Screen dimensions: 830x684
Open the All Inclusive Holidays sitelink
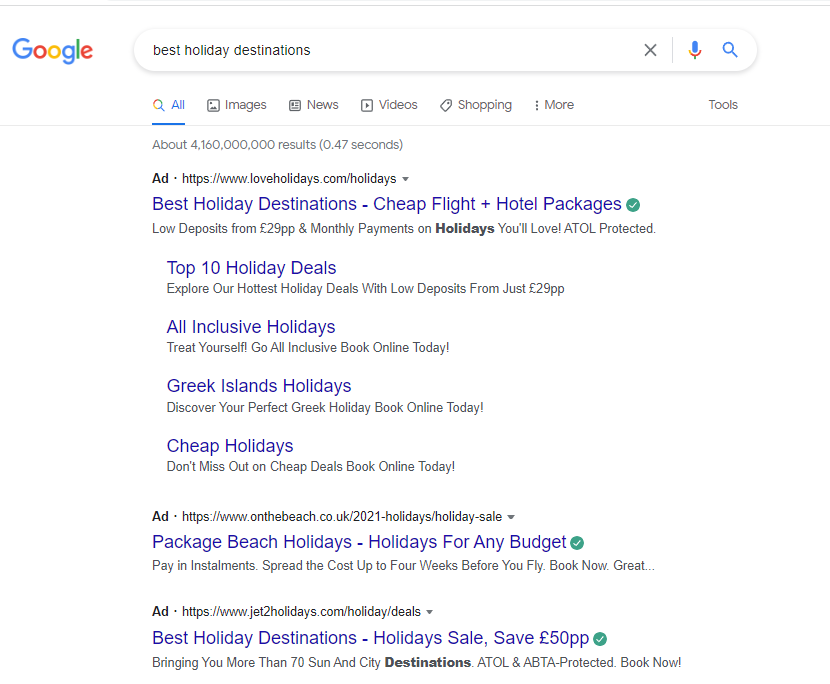[x=251, y=327]
